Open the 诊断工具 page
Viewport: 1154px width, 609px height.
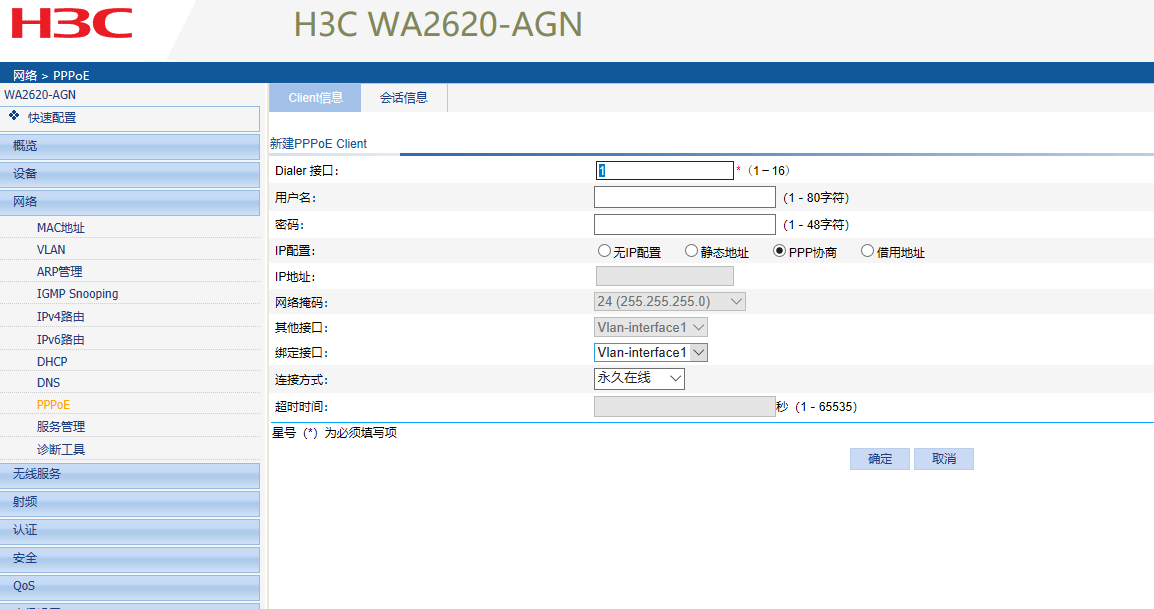pos(60,449)
